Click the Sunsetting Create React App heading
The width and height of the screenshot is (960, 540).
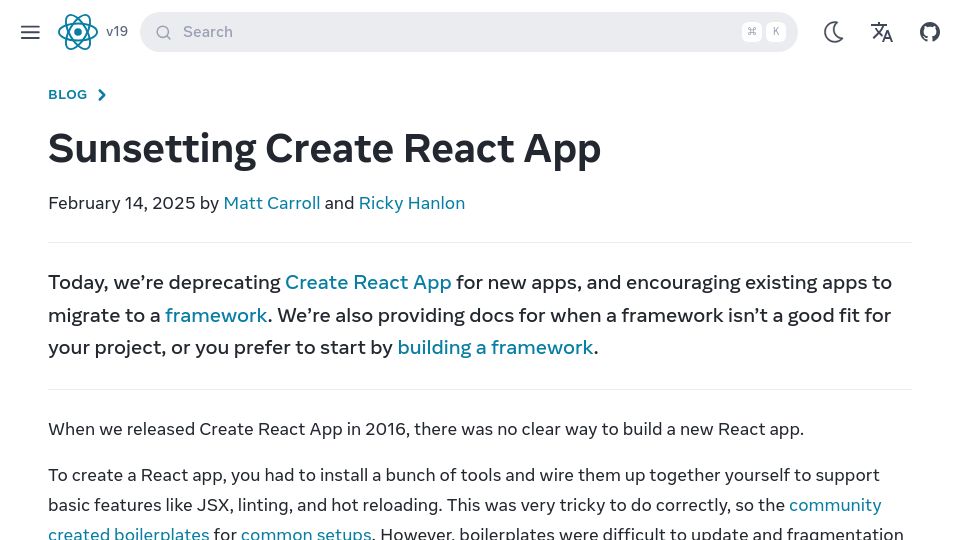(x=324, y=149)
